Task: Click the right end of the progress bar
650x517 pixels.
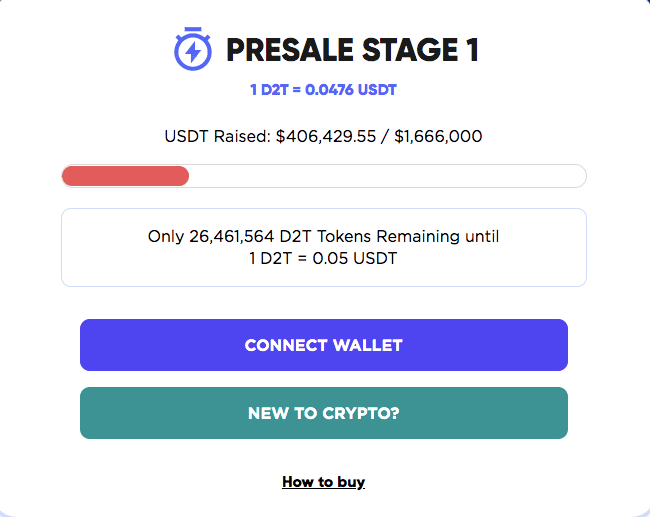Action: [x=578, y=176]
